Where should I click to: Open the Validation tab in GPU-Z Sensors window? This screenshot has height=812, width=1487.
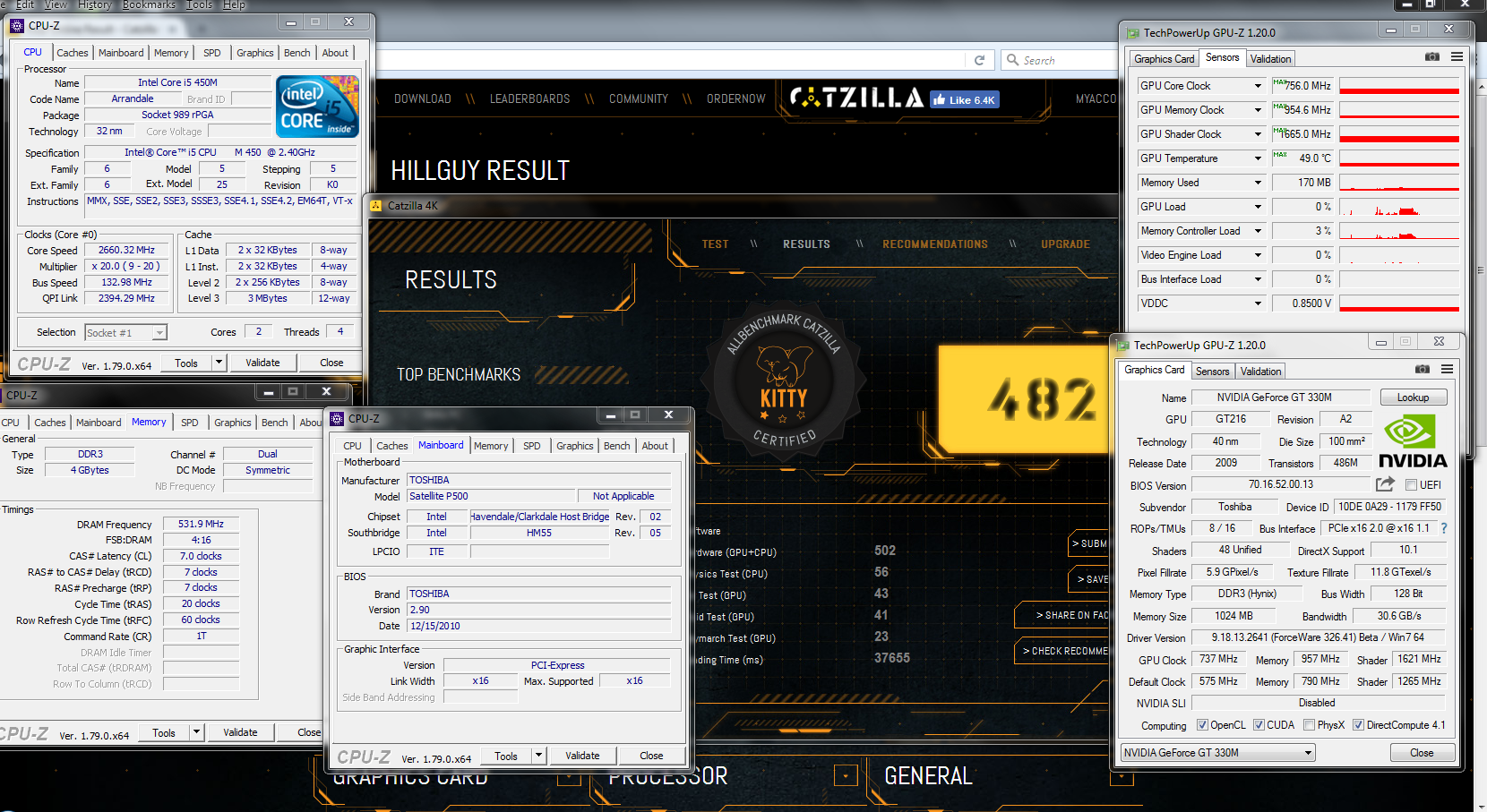pyautogui.click(x=1270, y=59)
